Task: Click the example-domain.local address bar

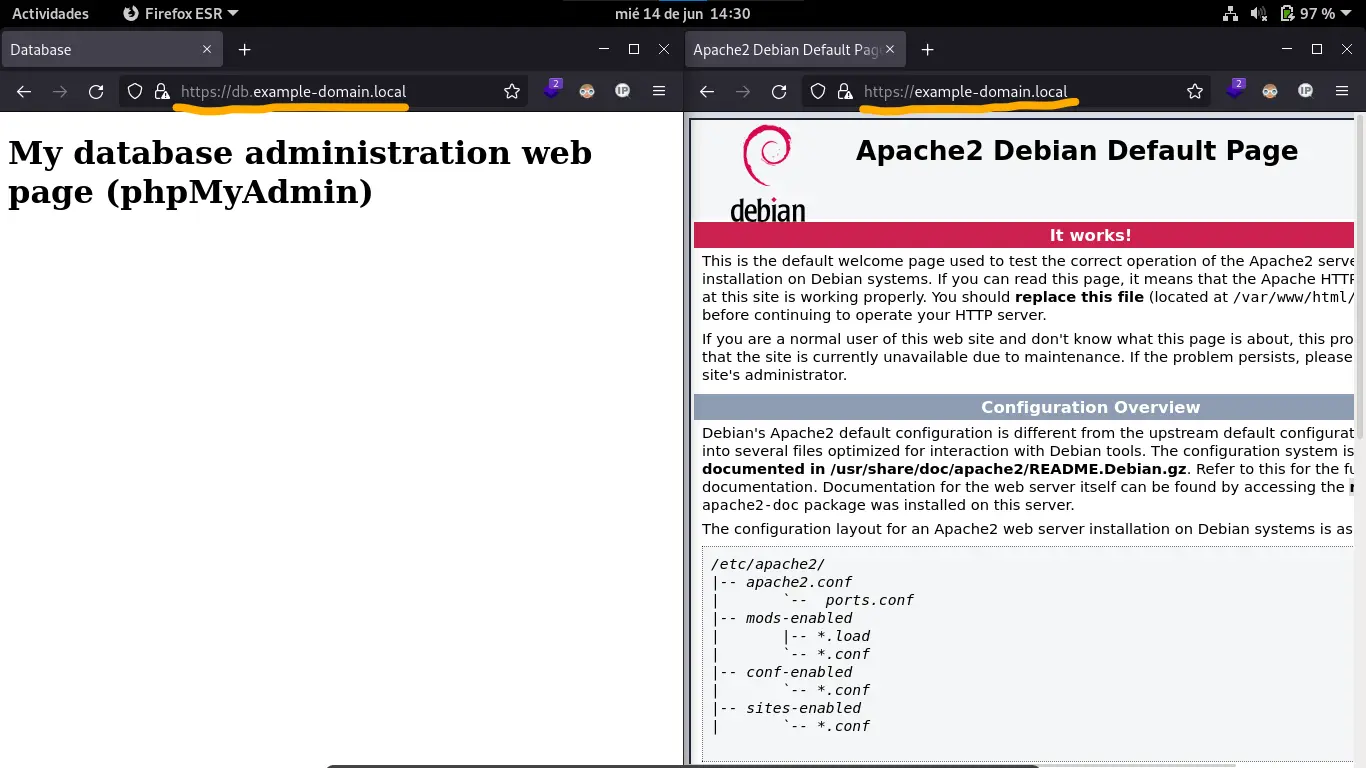Action: pyautogui.click(x=1006, y=91)
